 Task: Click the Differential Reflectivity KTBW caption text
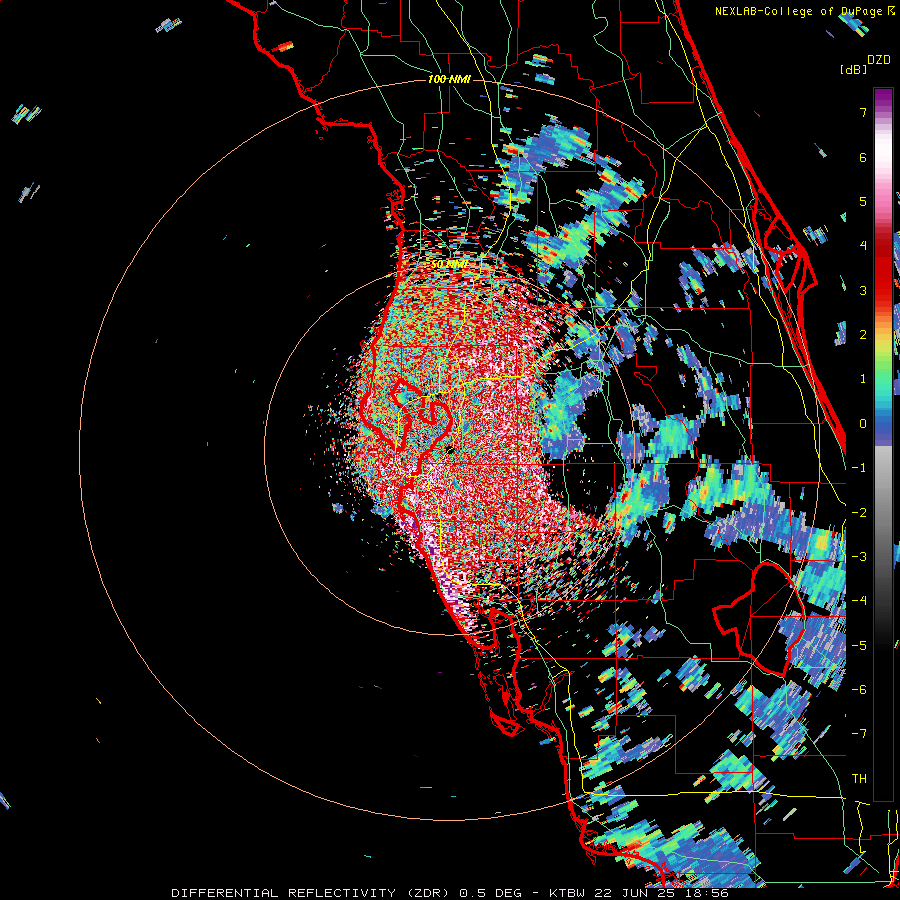(450, 893)
